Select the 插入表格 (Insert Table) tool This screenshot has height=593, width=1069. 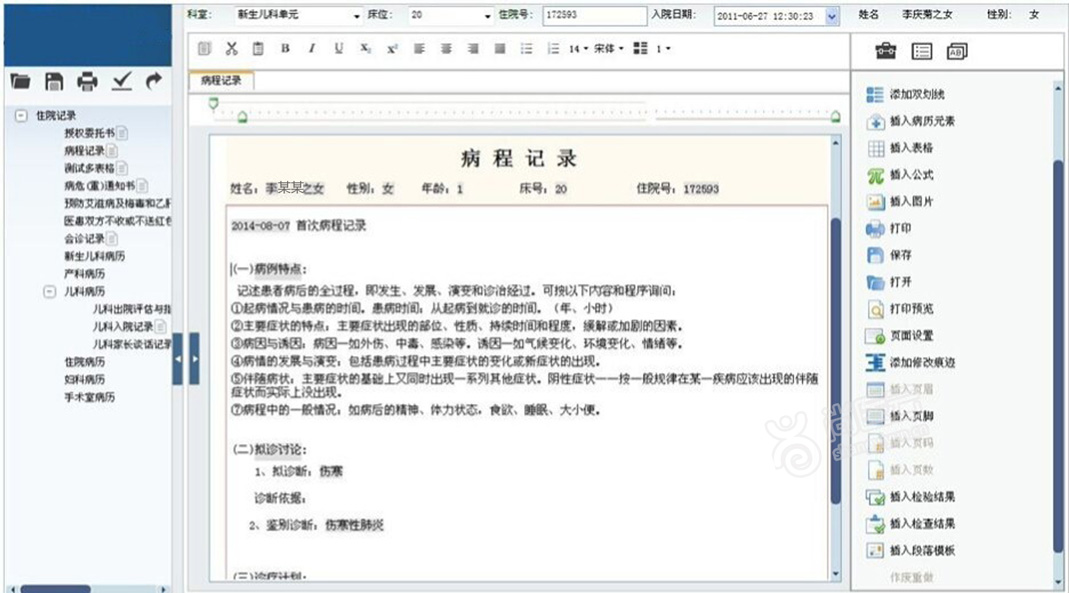[901, 147]
